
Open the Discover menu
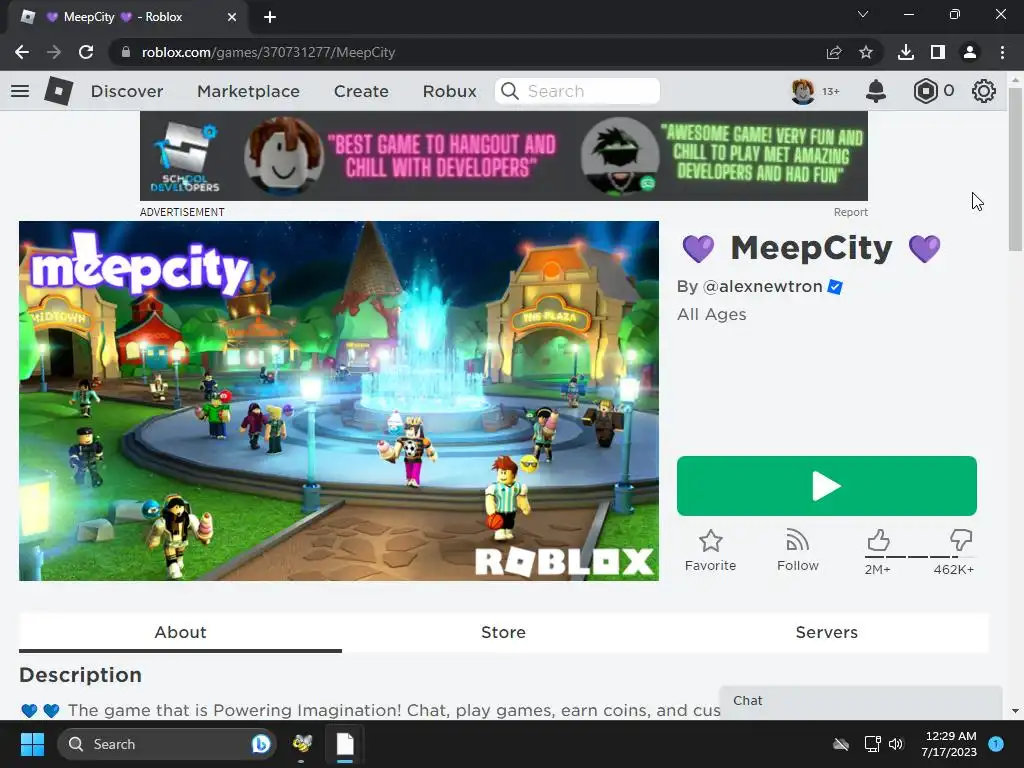point(127,91)
